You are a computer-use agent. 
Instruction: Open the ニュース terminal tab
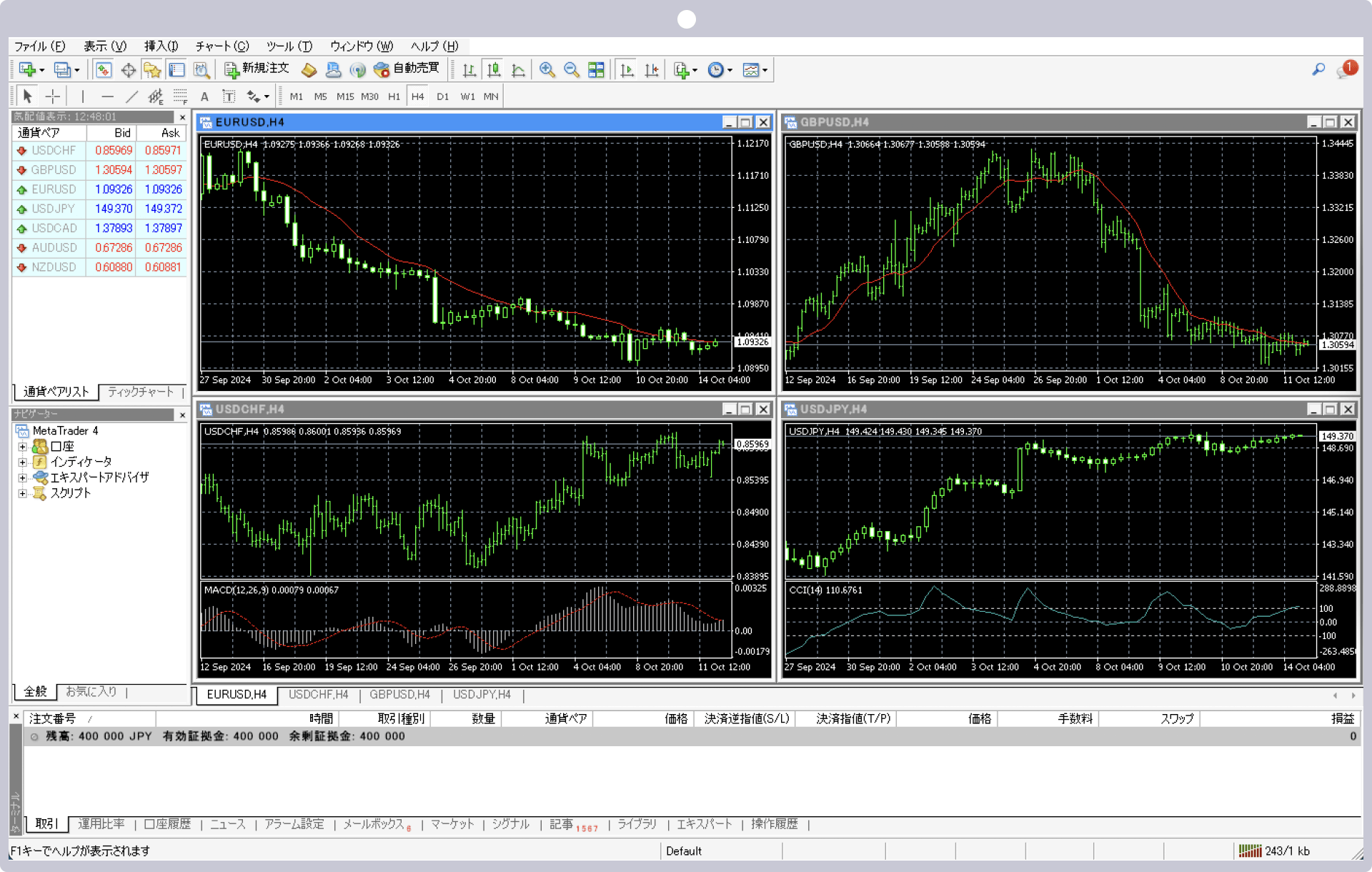point(228,824)
